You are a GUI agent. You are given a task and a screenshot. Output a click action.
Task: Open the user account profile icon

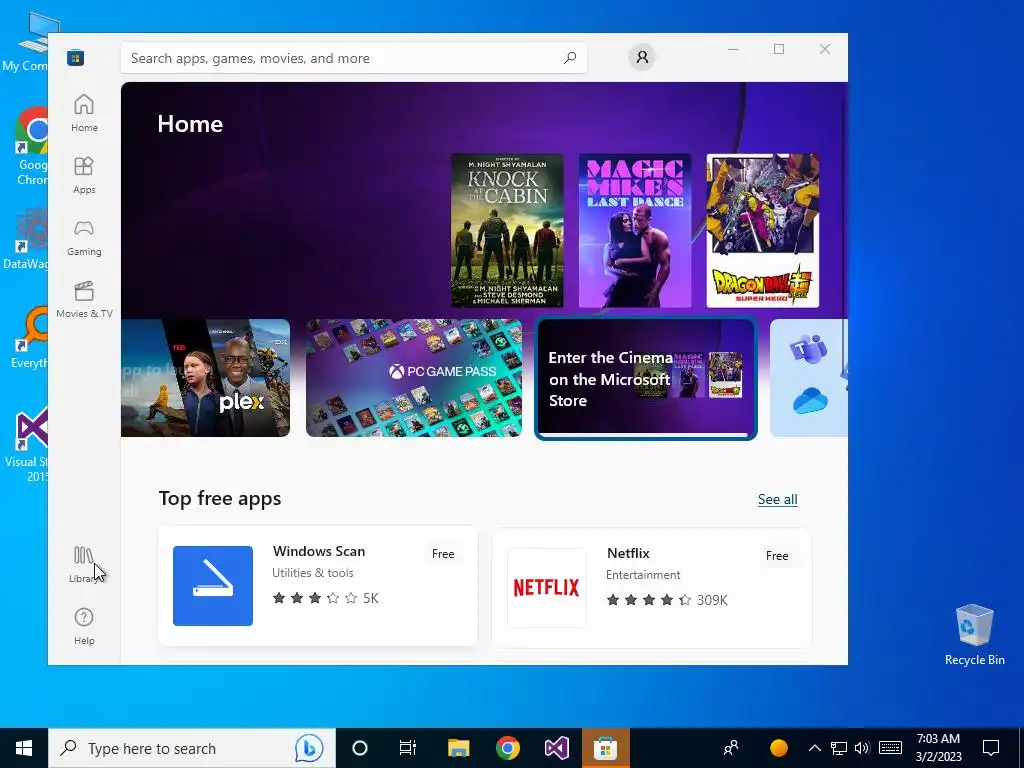pyautogui.click(x=642, y=57)
